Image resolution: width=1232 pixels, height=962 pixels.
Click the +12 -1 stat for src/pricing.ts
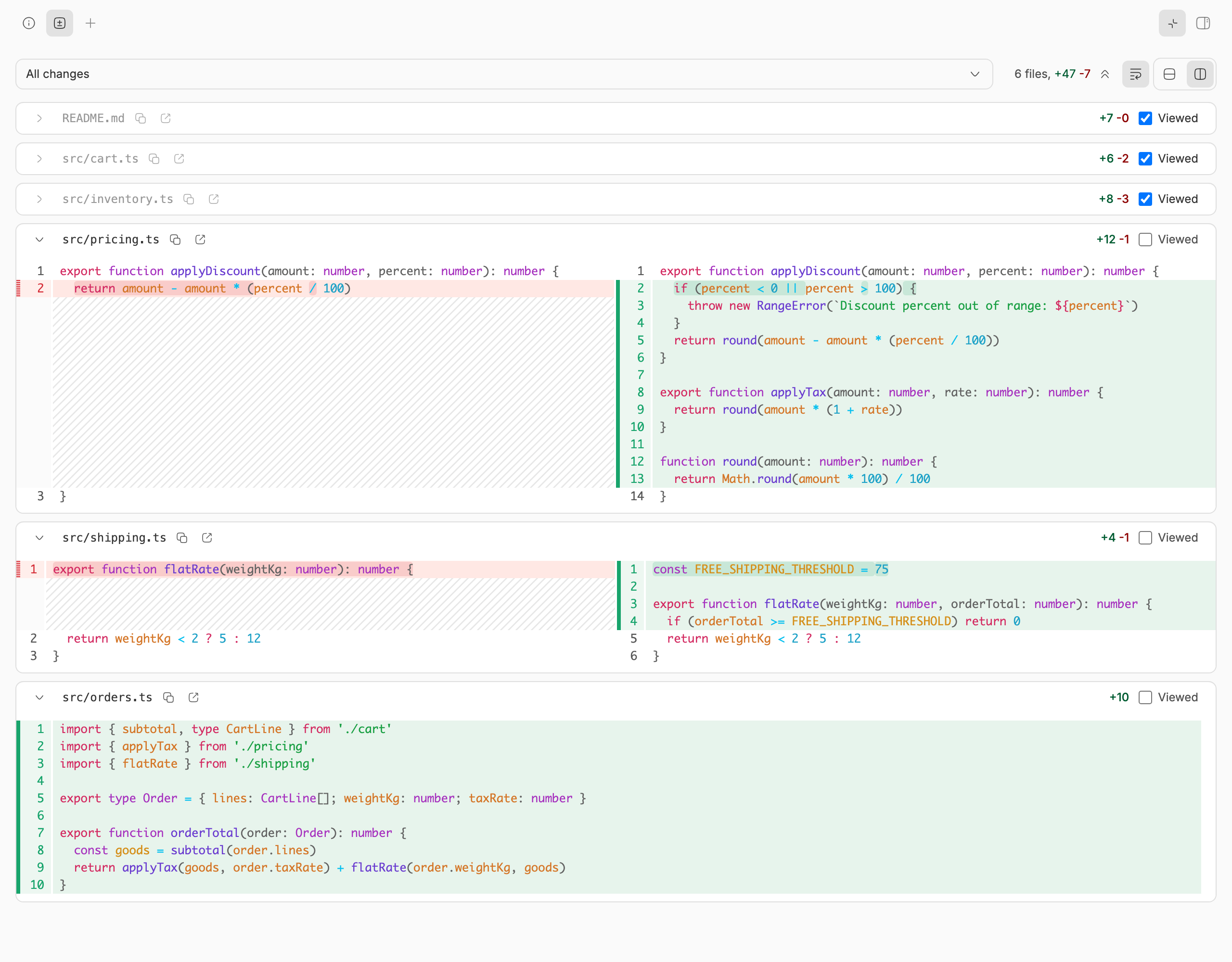pos(1113,240)
